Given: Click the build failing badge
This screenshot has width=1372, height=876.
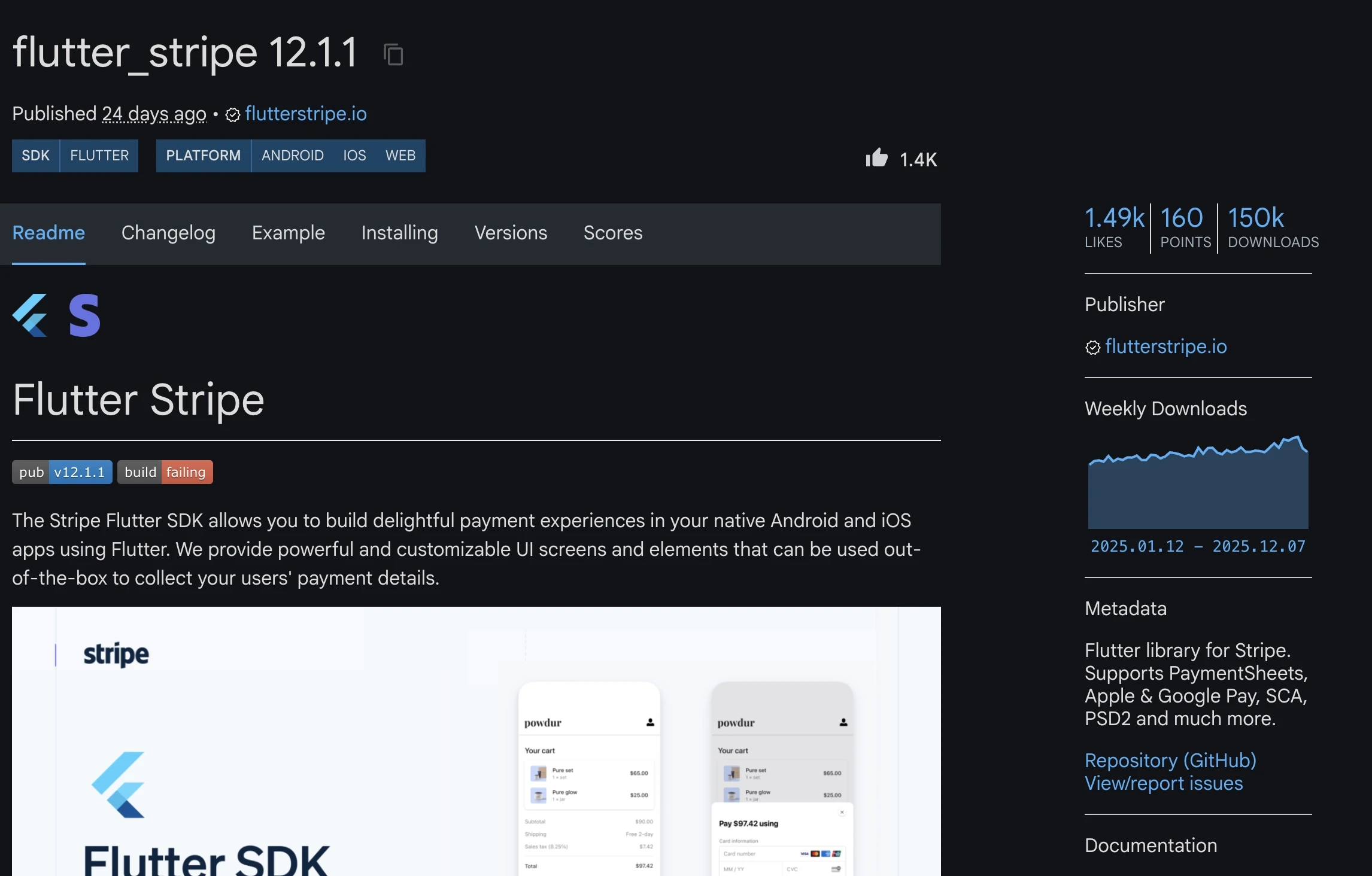Looking at the screenshot, I should (x=165, y=472).
